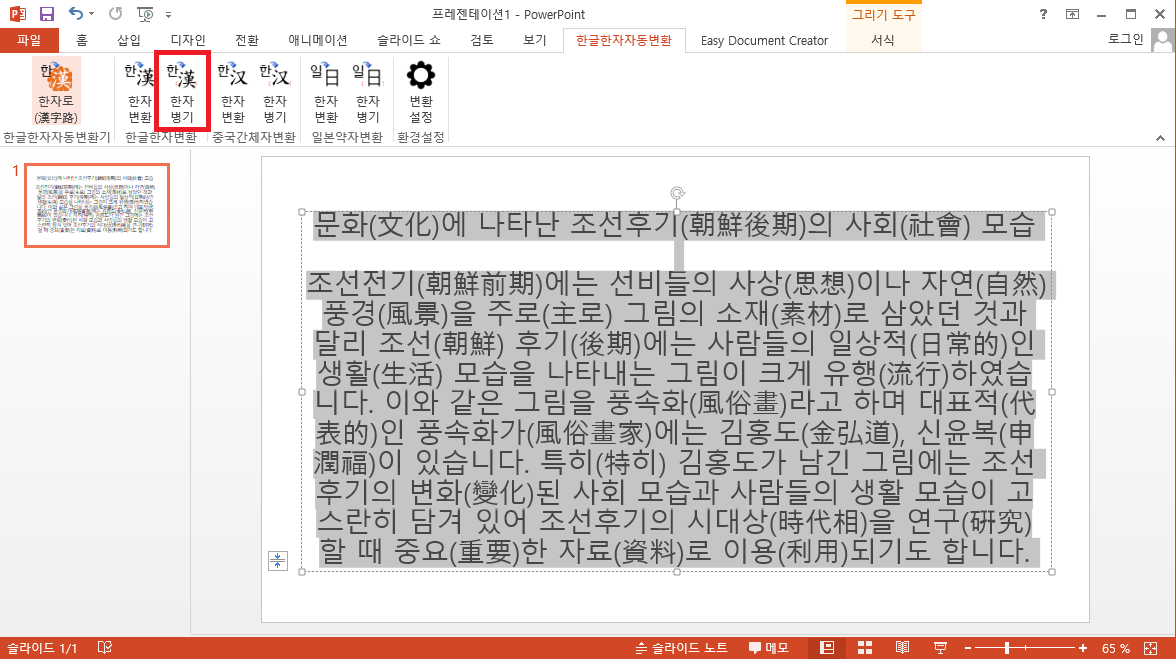Screen dimensions: 1176x659
Task: Toggle the 슬라이드 노트 pane
Action: pos(681,648)
